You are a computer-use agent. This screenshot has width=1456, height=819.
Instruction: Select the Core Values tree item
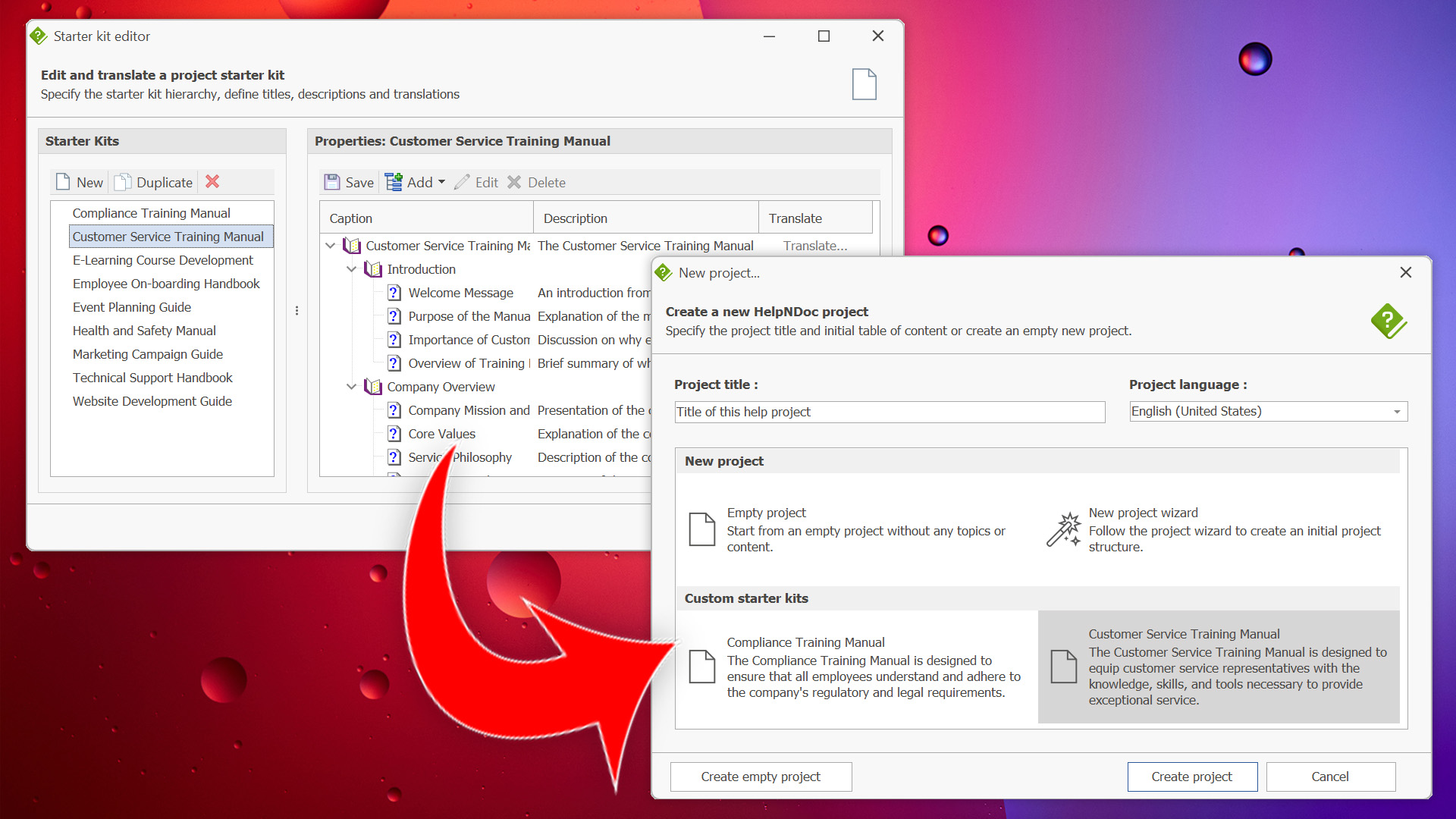pyautogui.click(x=441, y=434)
